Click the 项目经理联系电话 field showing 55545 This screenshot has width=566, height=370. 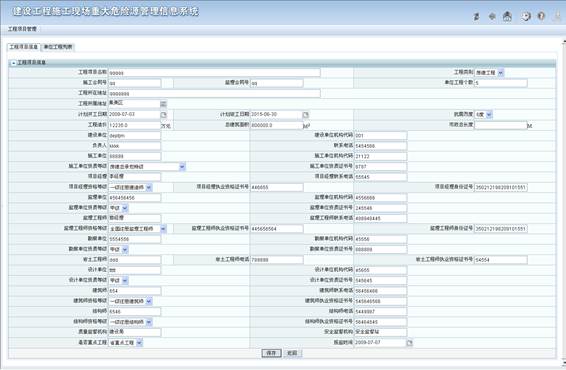click(380, 177)
